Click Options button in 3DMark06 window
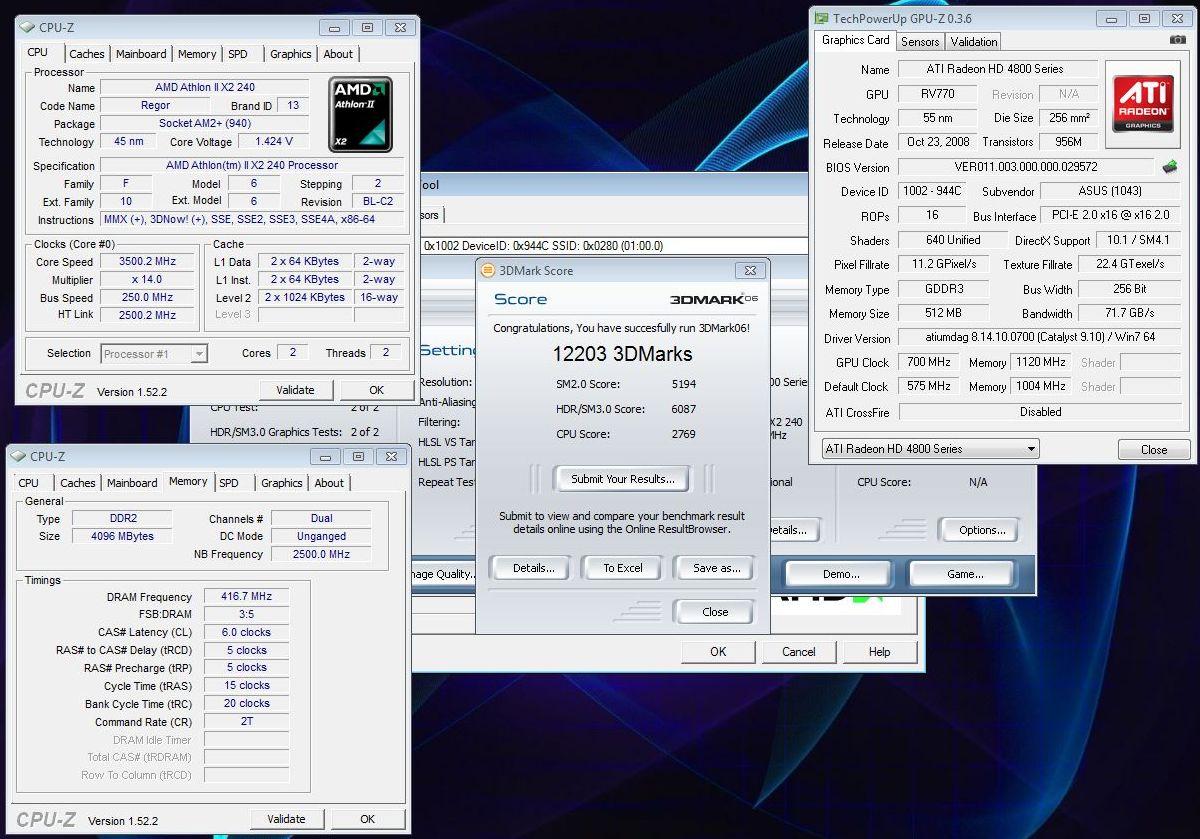The width and height of the screenshot is (1200, 839). point(982,530)
